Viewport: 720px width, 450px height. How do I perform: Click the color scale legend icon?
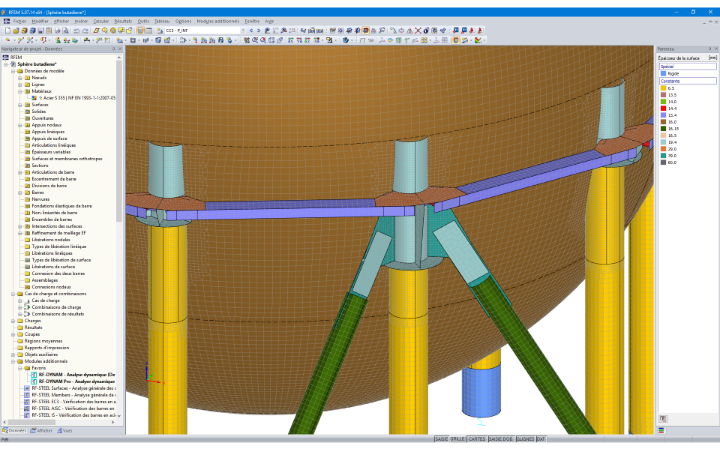point(478,40)
